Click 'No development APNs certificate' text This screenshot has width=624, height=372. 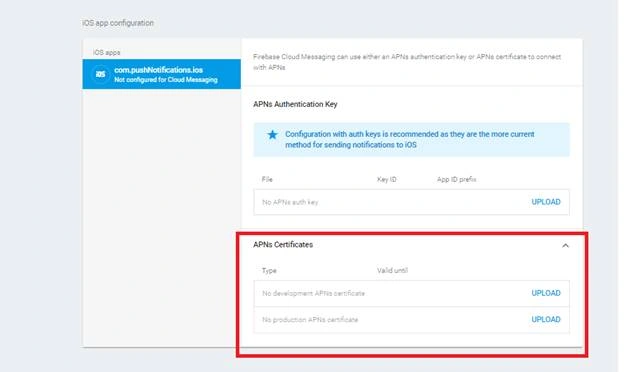click(313, 293)
